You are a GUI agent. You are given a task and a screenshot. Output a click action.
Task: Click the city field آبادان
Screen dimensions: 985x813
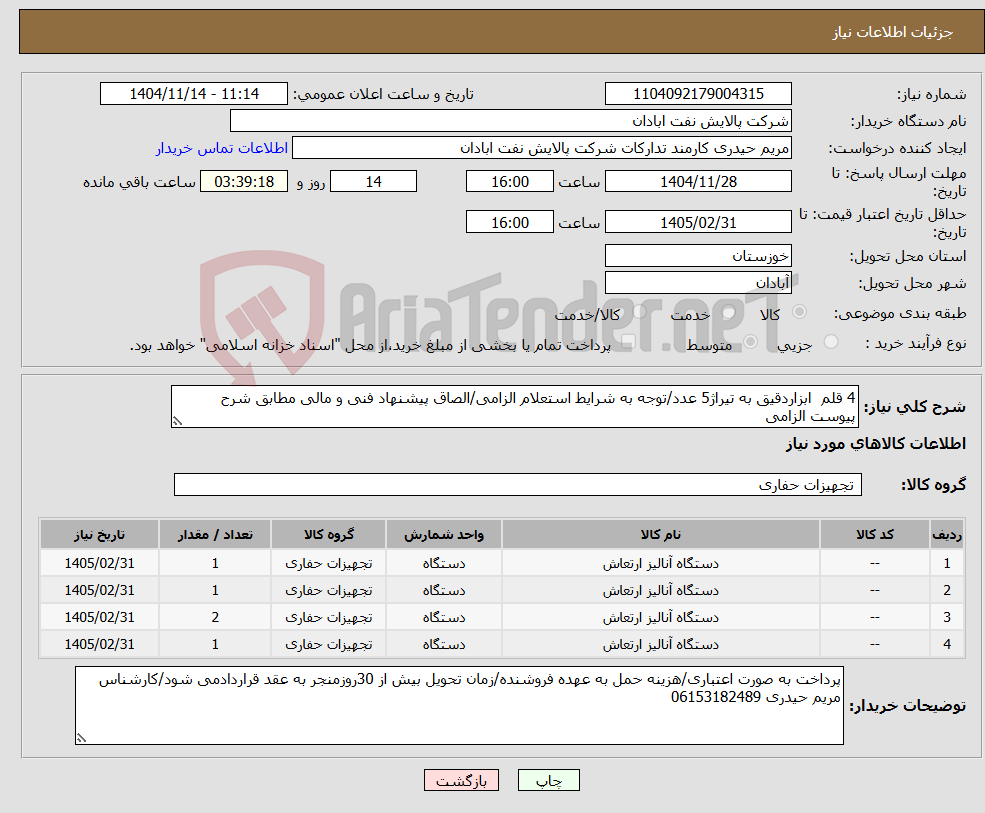coord(698,283)
